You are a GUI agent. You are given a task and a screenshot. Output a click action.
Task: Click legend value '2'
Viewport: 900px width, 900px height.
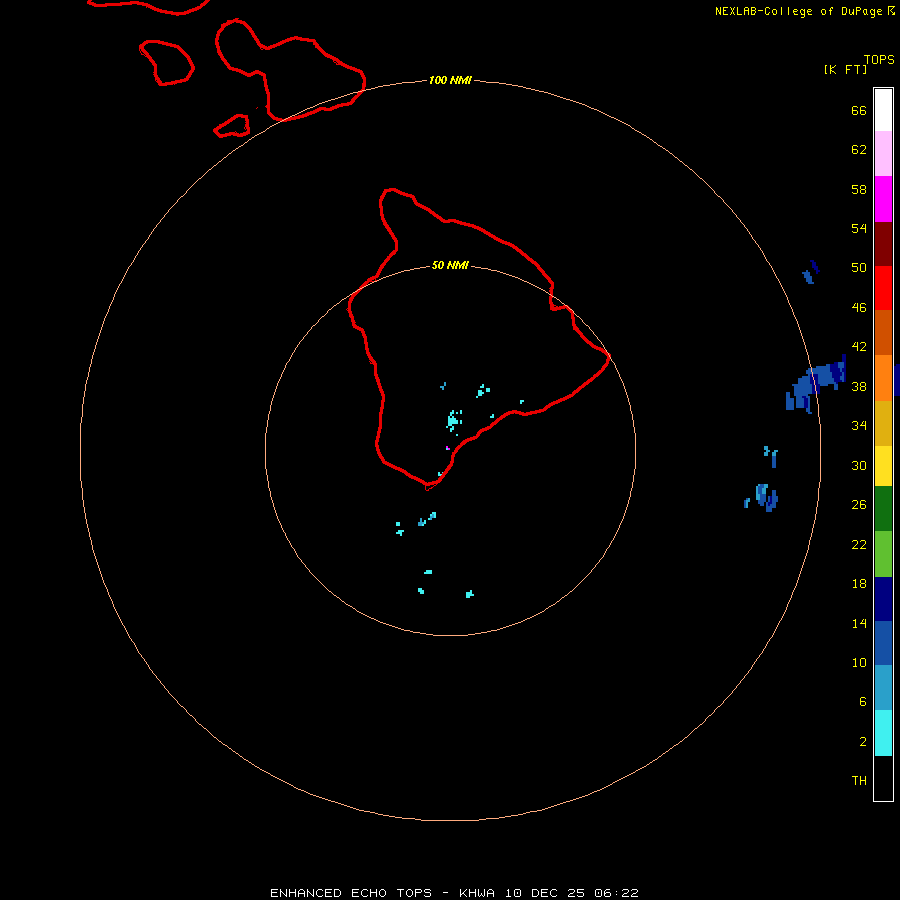coord(862,742)
